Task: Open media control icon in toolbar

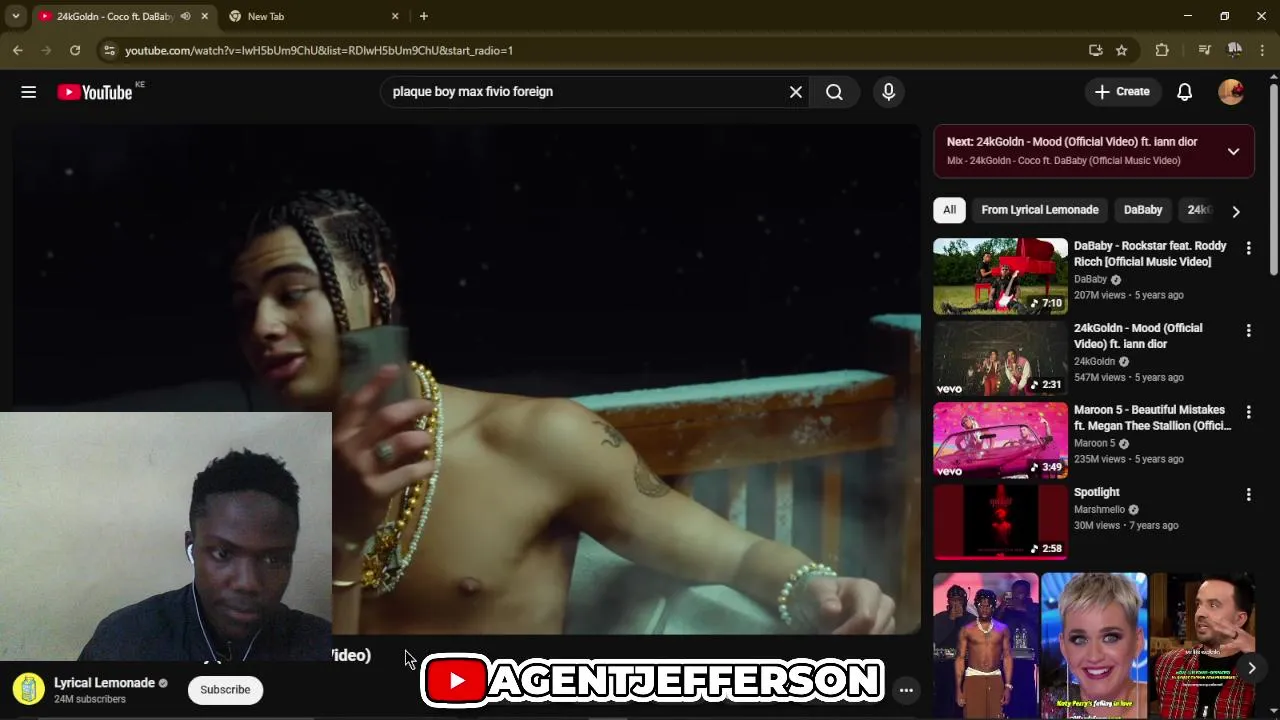Action: tap(1205, 50)
